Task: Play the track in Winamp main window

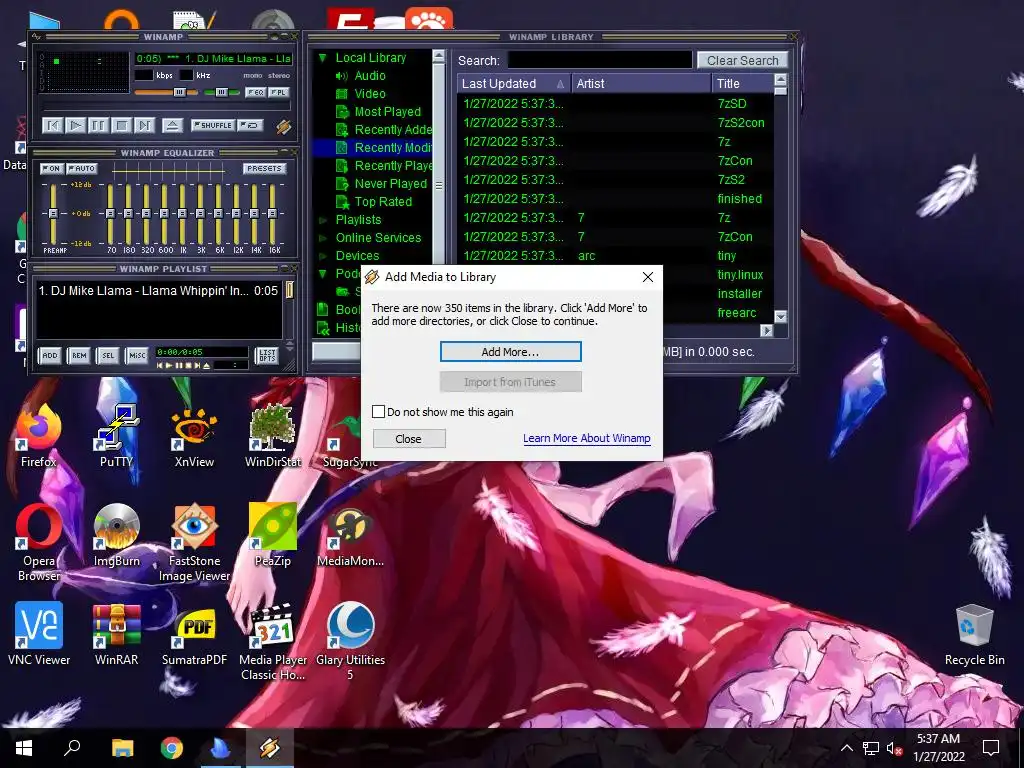Action: click(75, 125)
